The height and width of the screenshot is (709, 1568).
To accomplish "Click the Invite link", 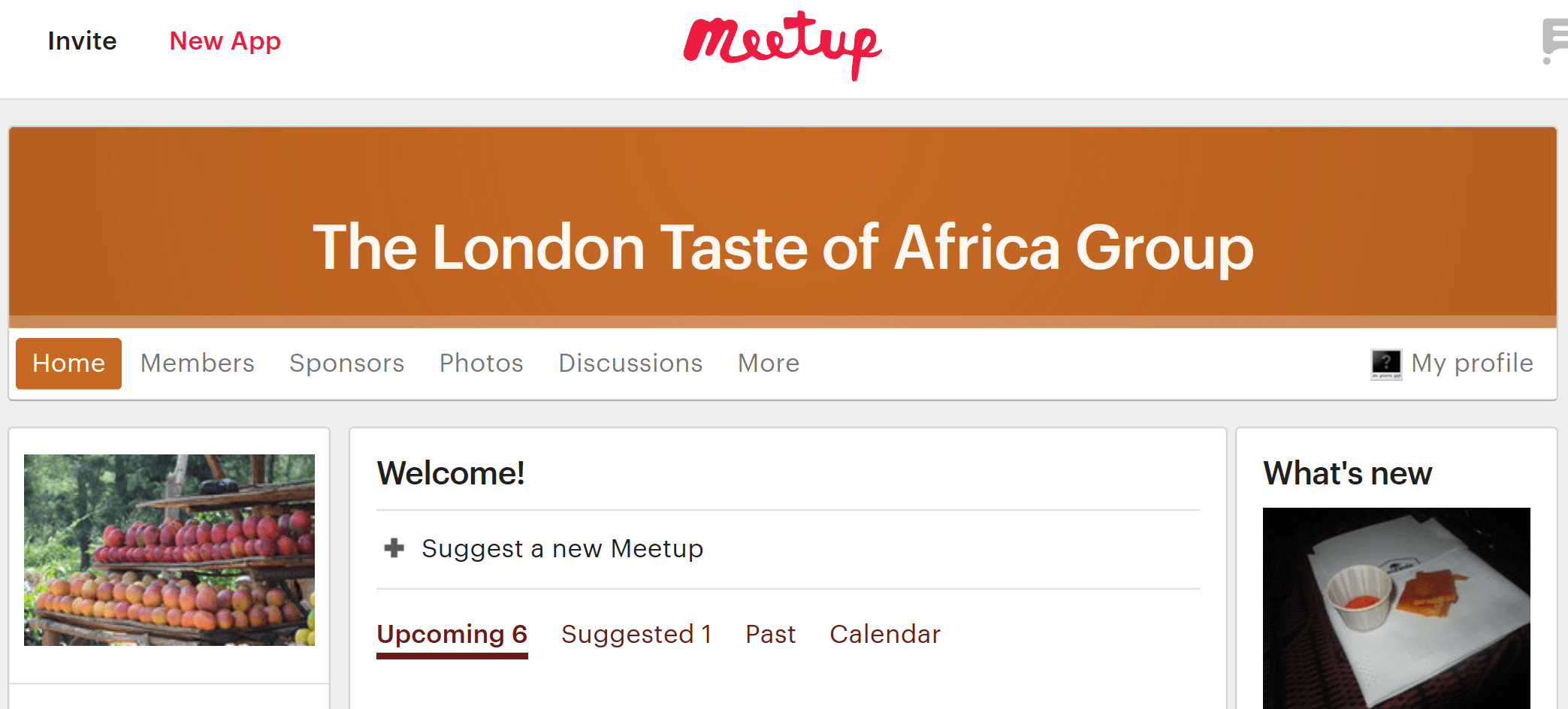I will (x=82, y=41).
